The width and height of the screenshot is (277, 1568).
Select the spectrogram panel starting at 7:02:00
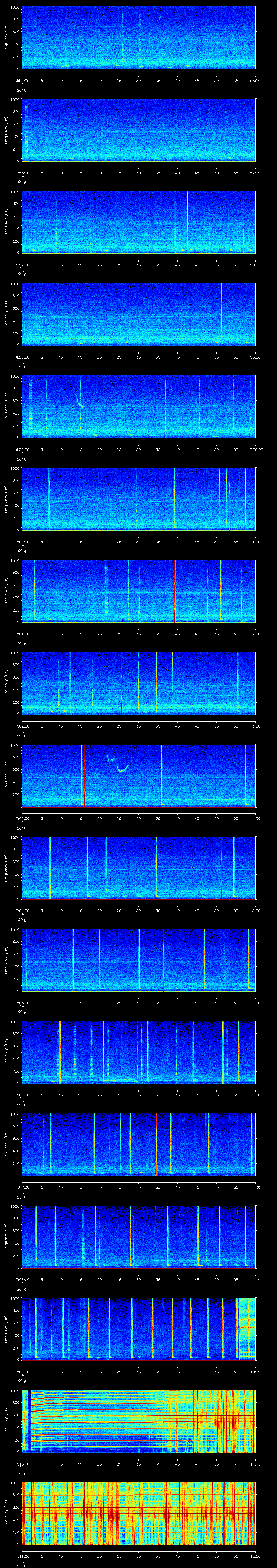139,683
